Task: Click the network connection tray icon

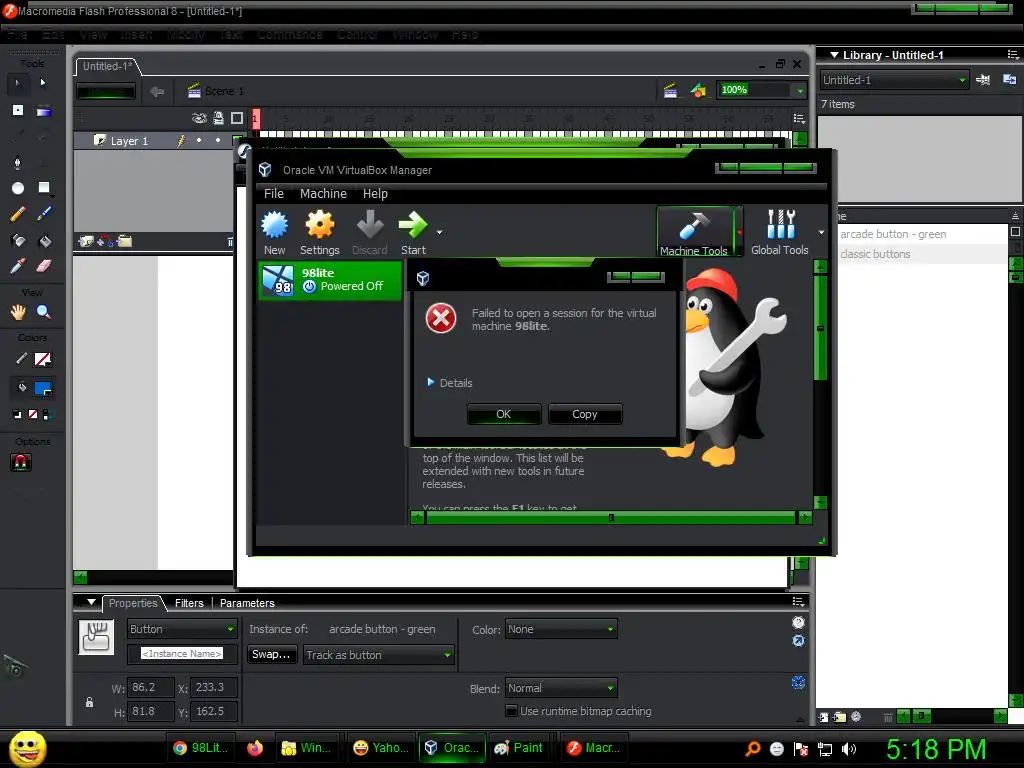Action: 825,749
